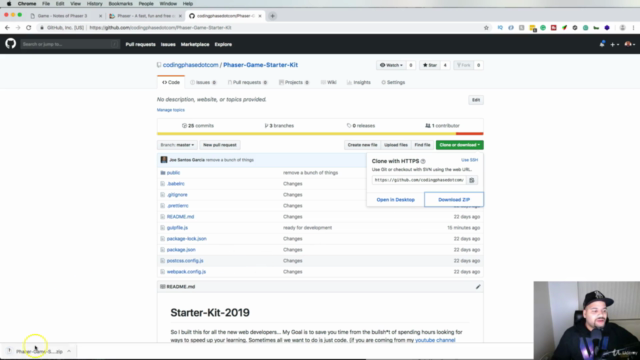Open the Branch: master dropdown
The height and width of the screenshot is (360, 640).
[x=177, y=145]
